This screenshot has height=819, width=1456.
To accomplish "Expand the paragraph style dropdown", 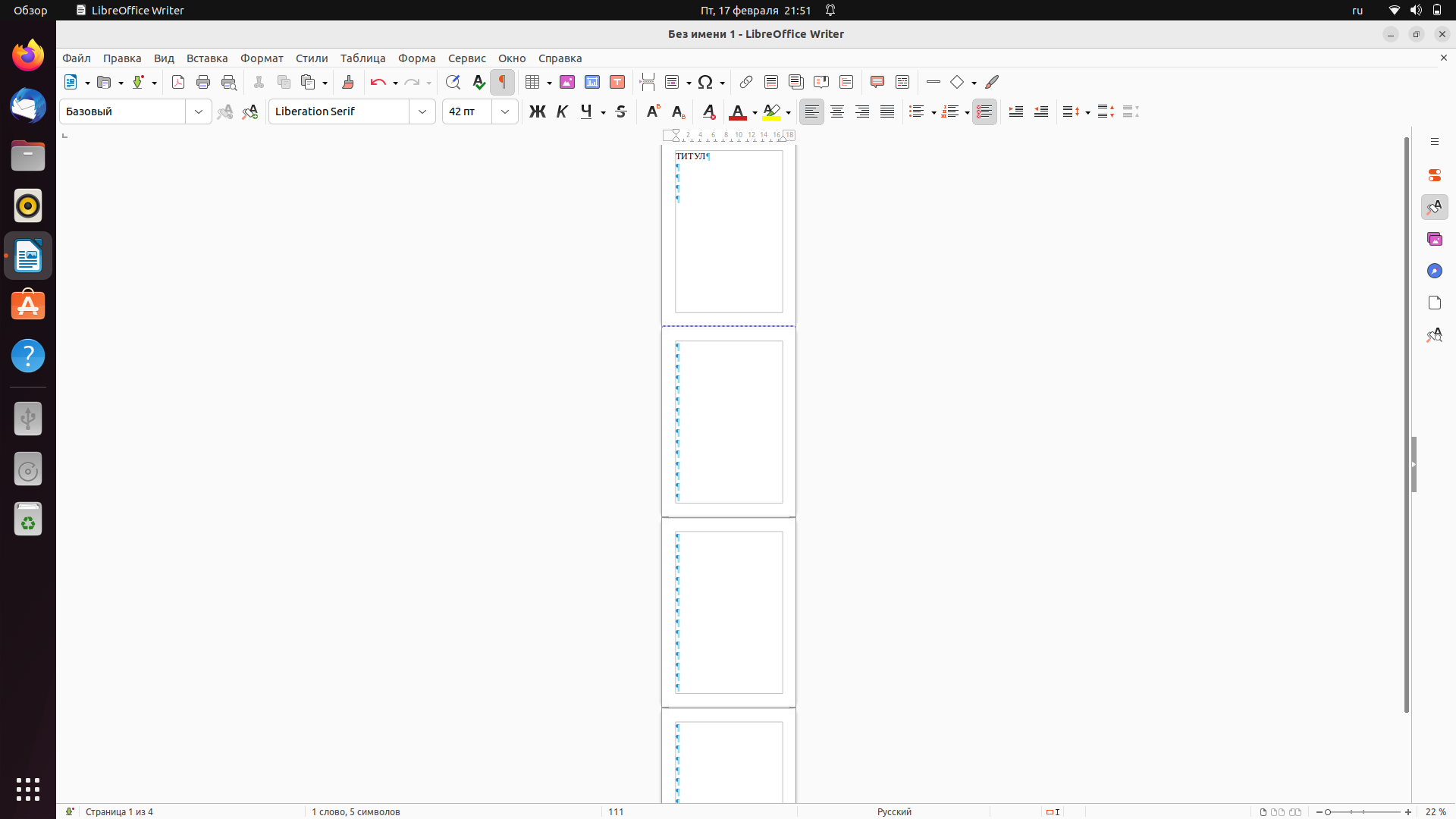I will (199, 111).
